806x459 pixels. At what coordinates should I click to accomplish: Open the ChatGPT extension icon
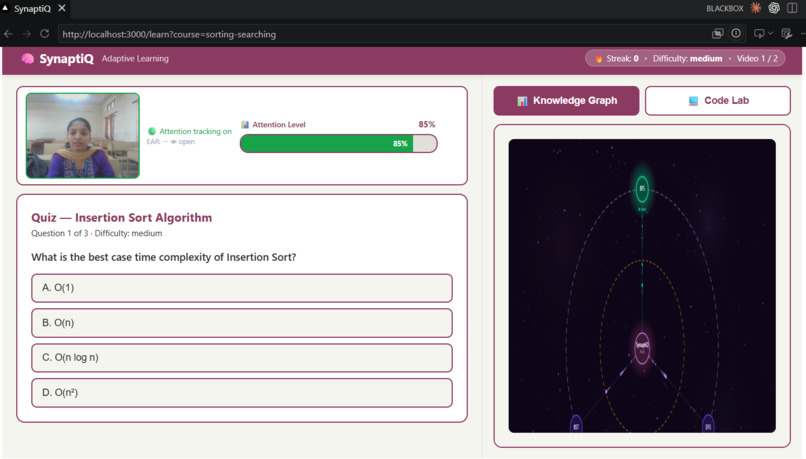(774, 8)
